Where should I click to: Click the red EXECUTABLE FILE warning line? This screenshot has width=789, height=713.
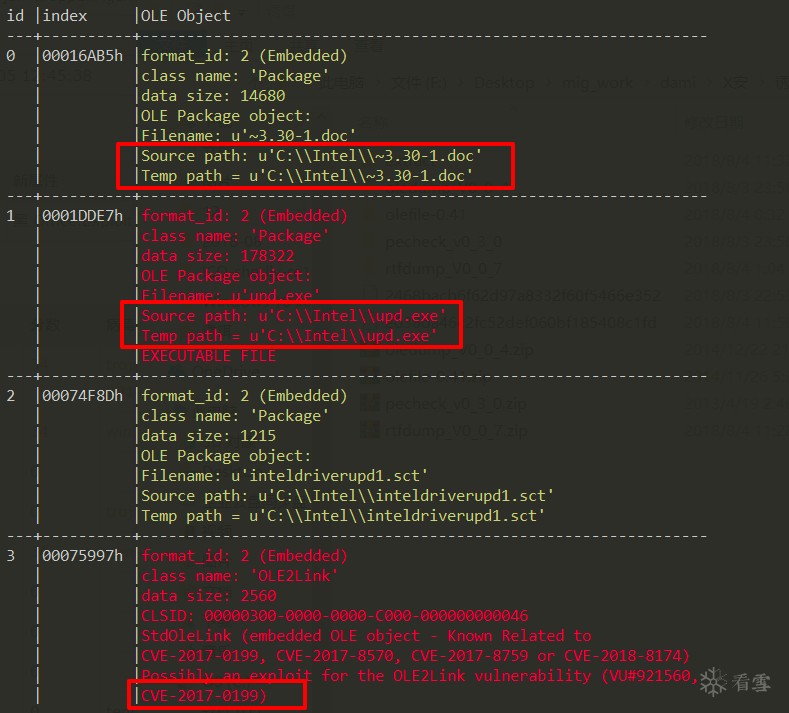(208, 356)
